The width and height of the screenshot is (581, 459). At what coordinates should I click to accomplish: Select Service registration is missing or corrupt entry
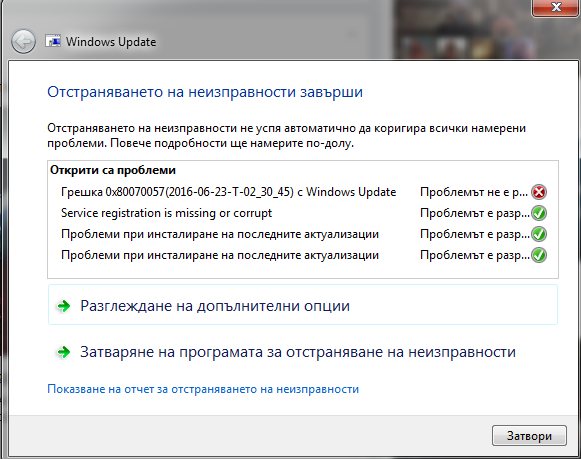pyautogui.click(x=166, y=213)
